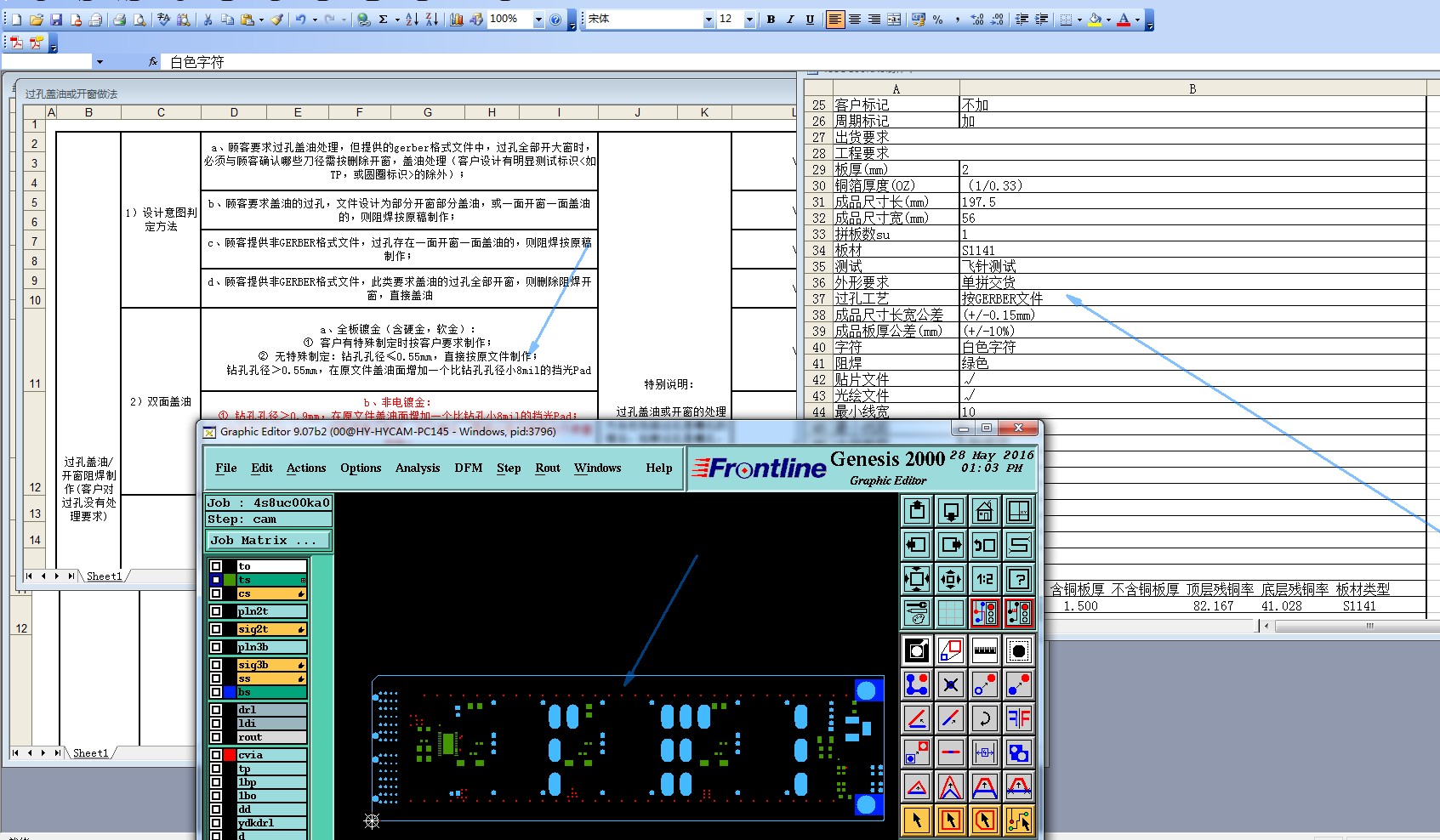
Task: Select layer sig2t in the layer list
Action: (x=272, y=629)
